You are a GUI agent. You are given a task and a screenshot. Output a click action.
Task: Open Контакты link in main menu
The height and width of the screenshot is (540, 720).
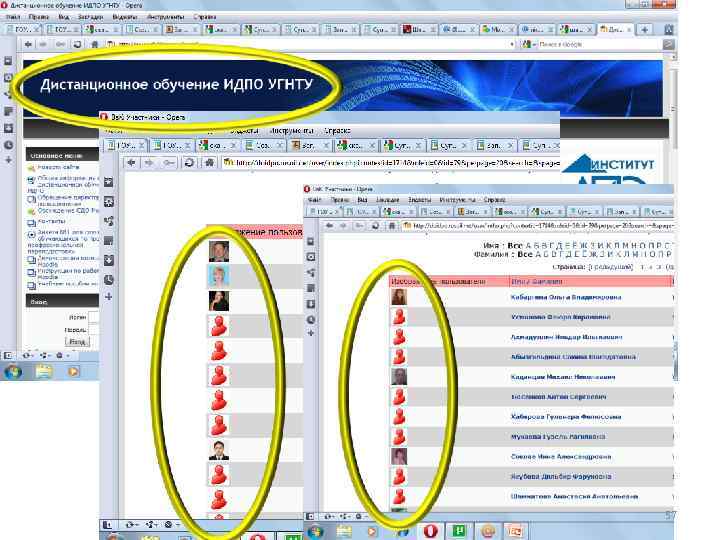point(51,221)
